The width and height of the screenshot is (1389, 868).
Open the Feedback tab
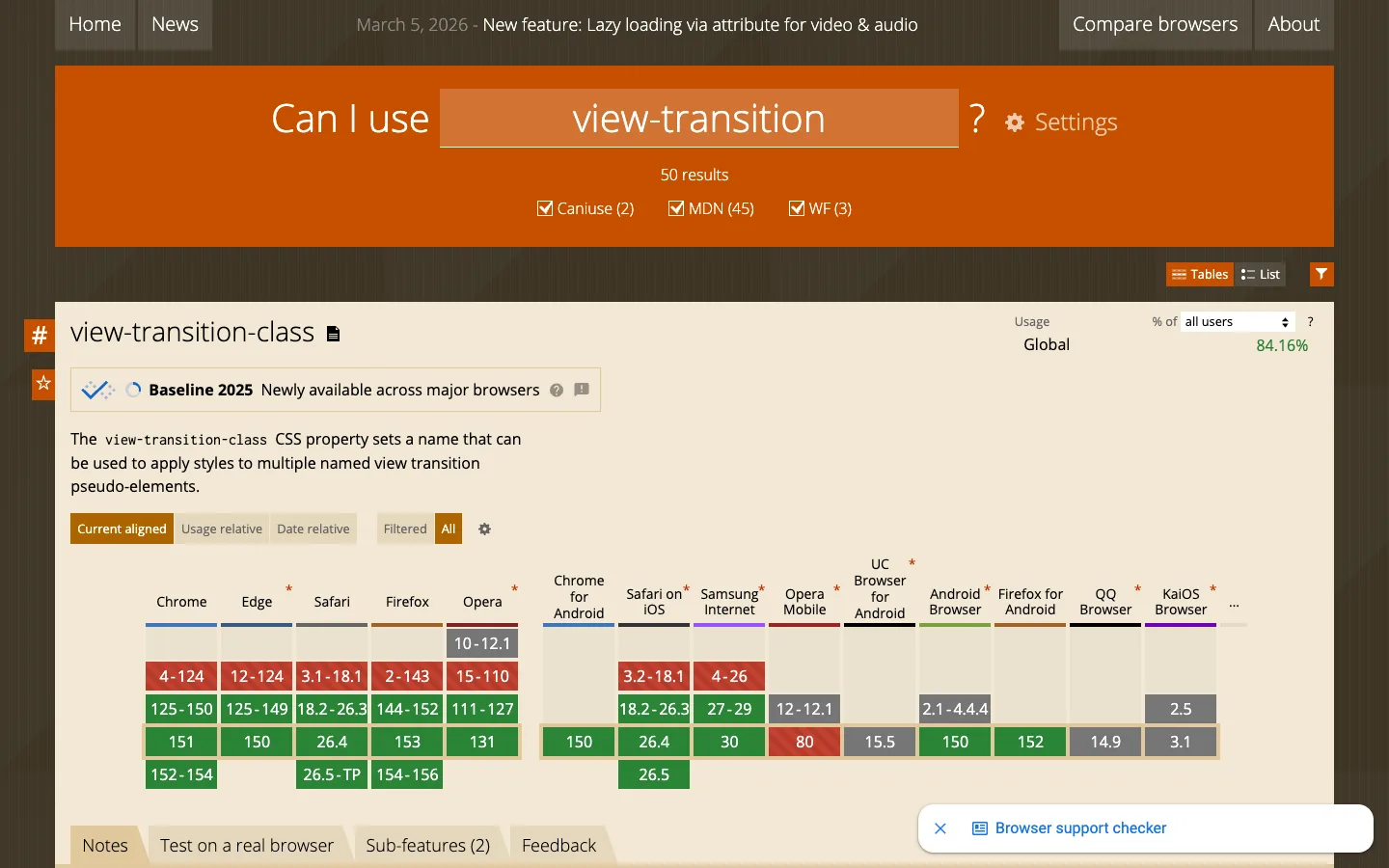pos(559,846)
